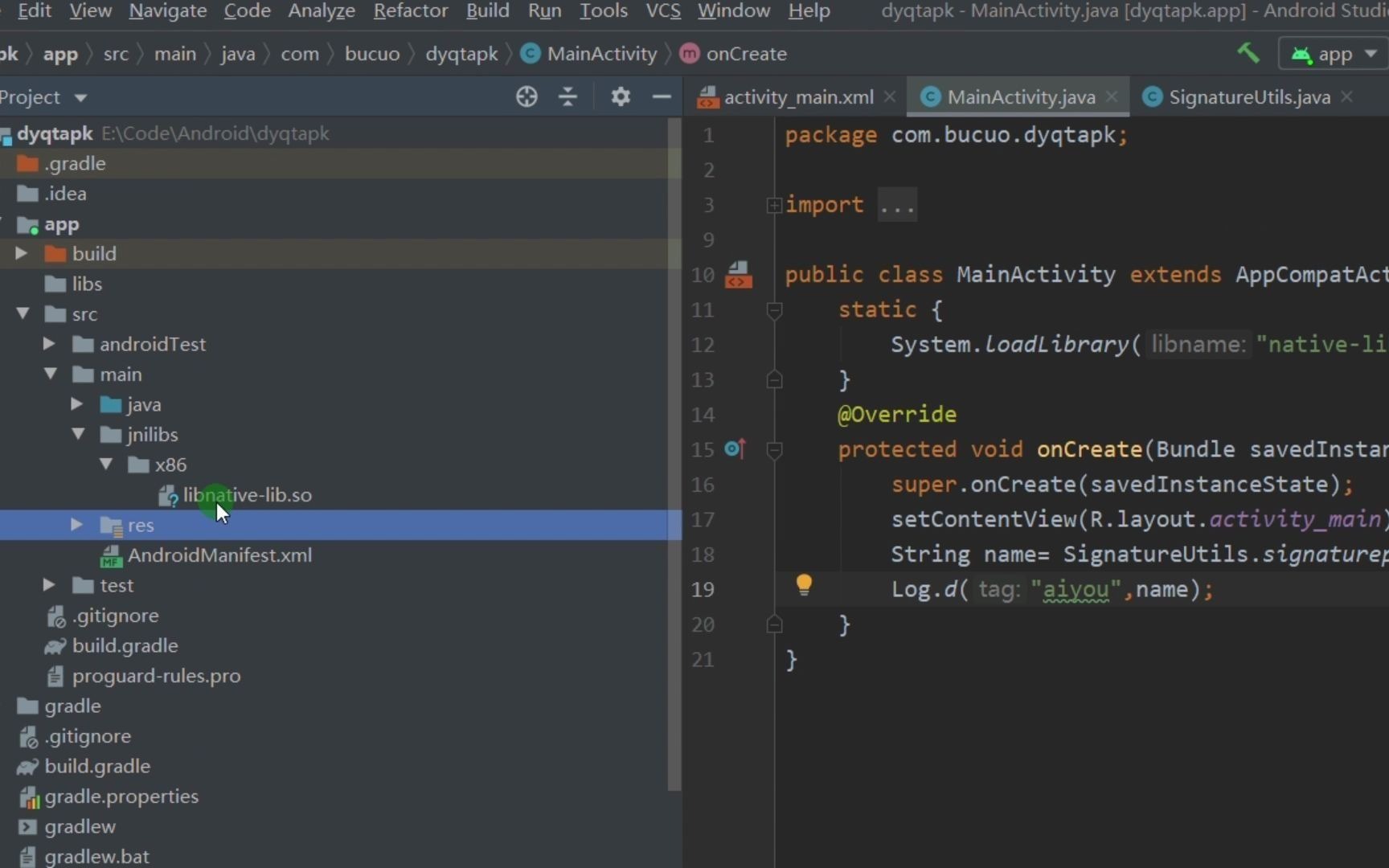Collapse the jnilibs folder
The image size is (1389, 868).
coord(78,434)
